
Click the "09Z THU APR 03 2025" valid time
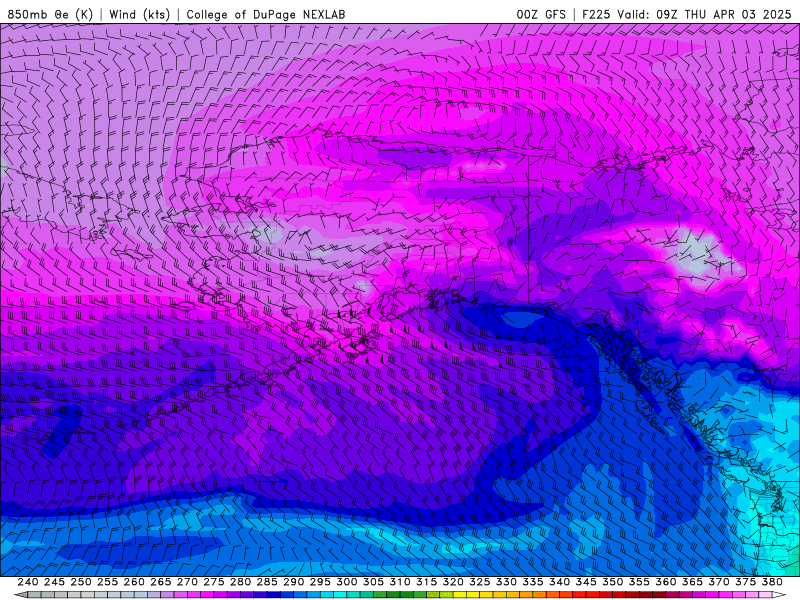point(723,14)
